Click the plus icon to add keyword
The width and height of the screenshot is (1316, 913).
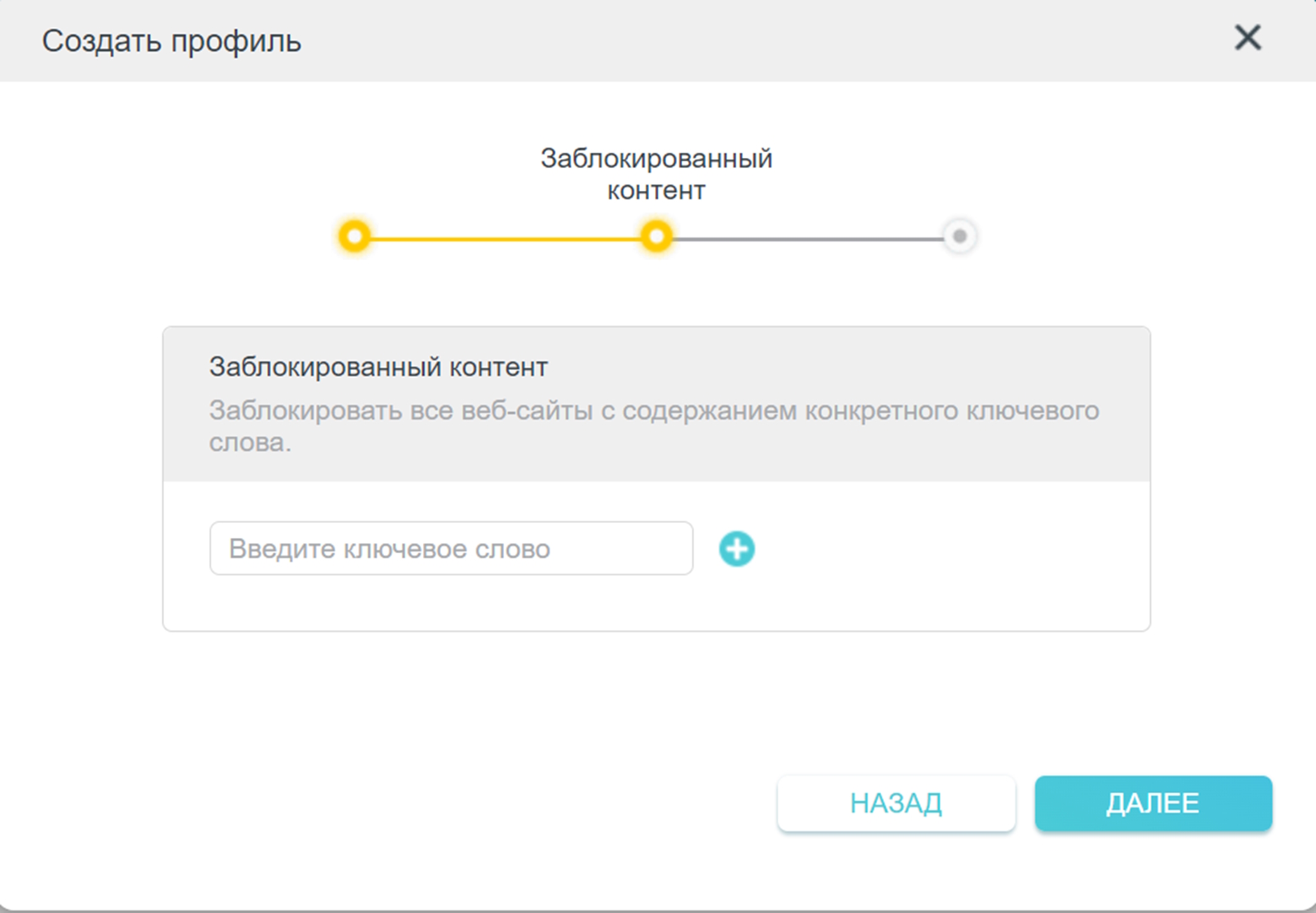click(x=736, y=549)
